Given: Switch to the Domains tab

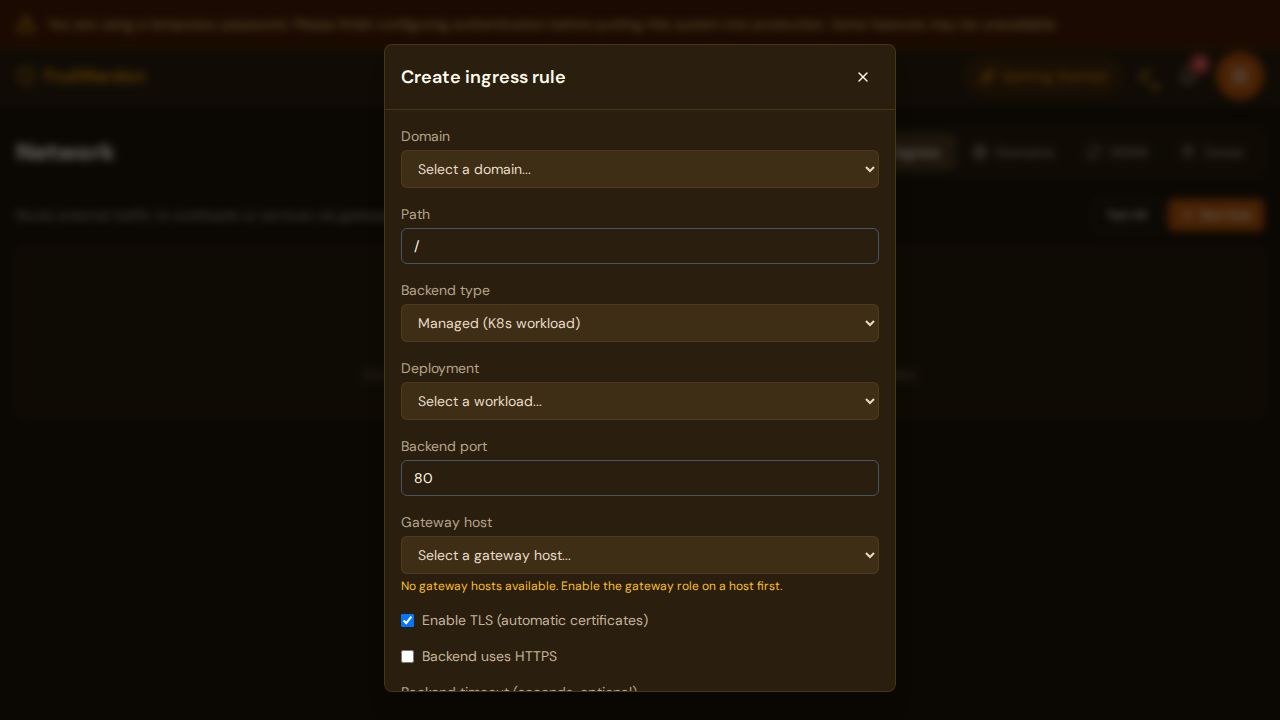Looking at the screenshot, I should [x=1015, y=152].
